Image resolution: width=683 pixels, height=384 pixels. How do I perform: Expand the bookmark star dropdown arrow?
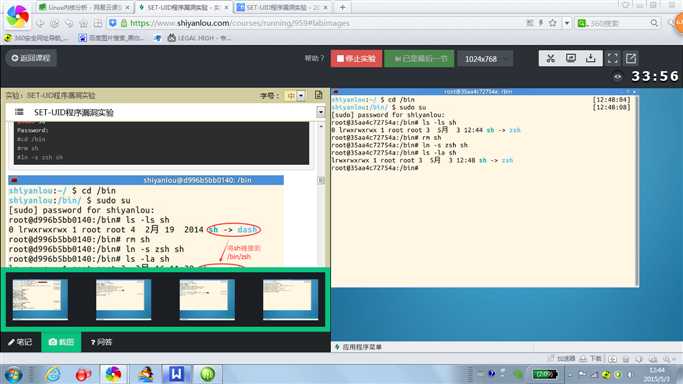click(x=567, y=23)
